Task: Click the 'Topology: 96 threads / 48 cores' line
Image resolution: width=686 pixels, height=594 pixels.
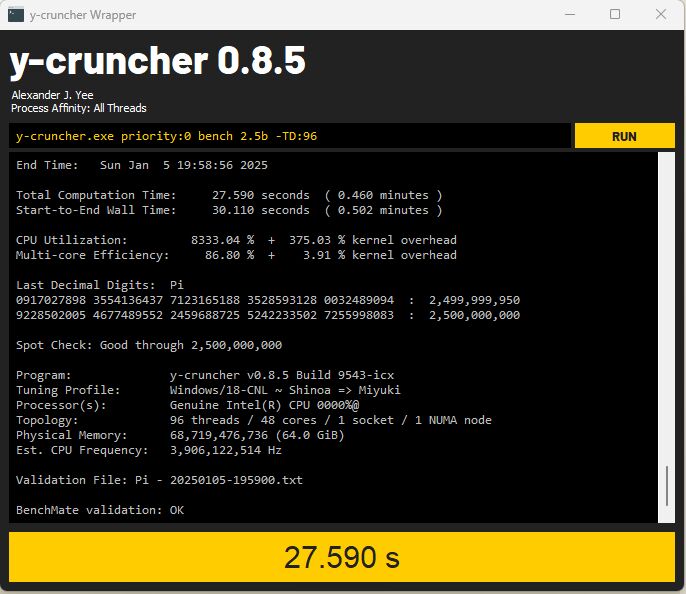Action: click(254, 420)
